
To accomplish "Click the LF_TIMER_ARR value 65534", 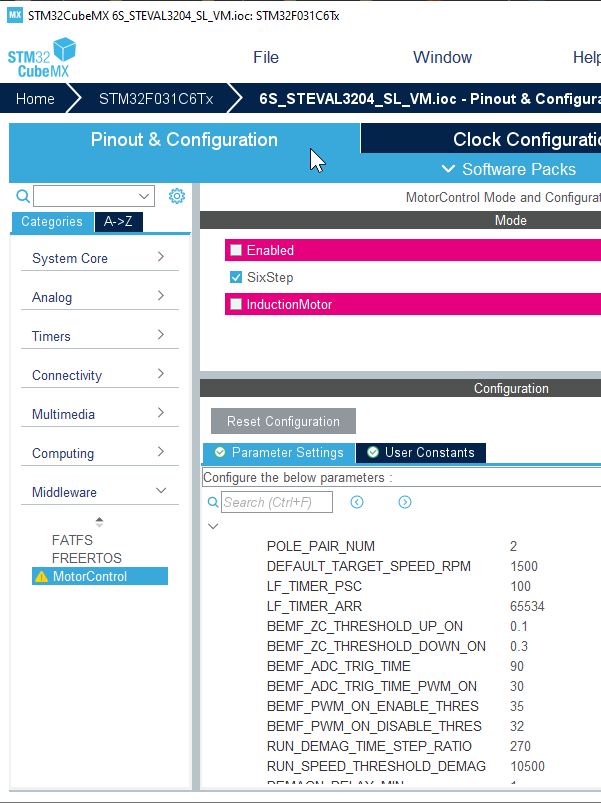I will [x=527, y=606].
